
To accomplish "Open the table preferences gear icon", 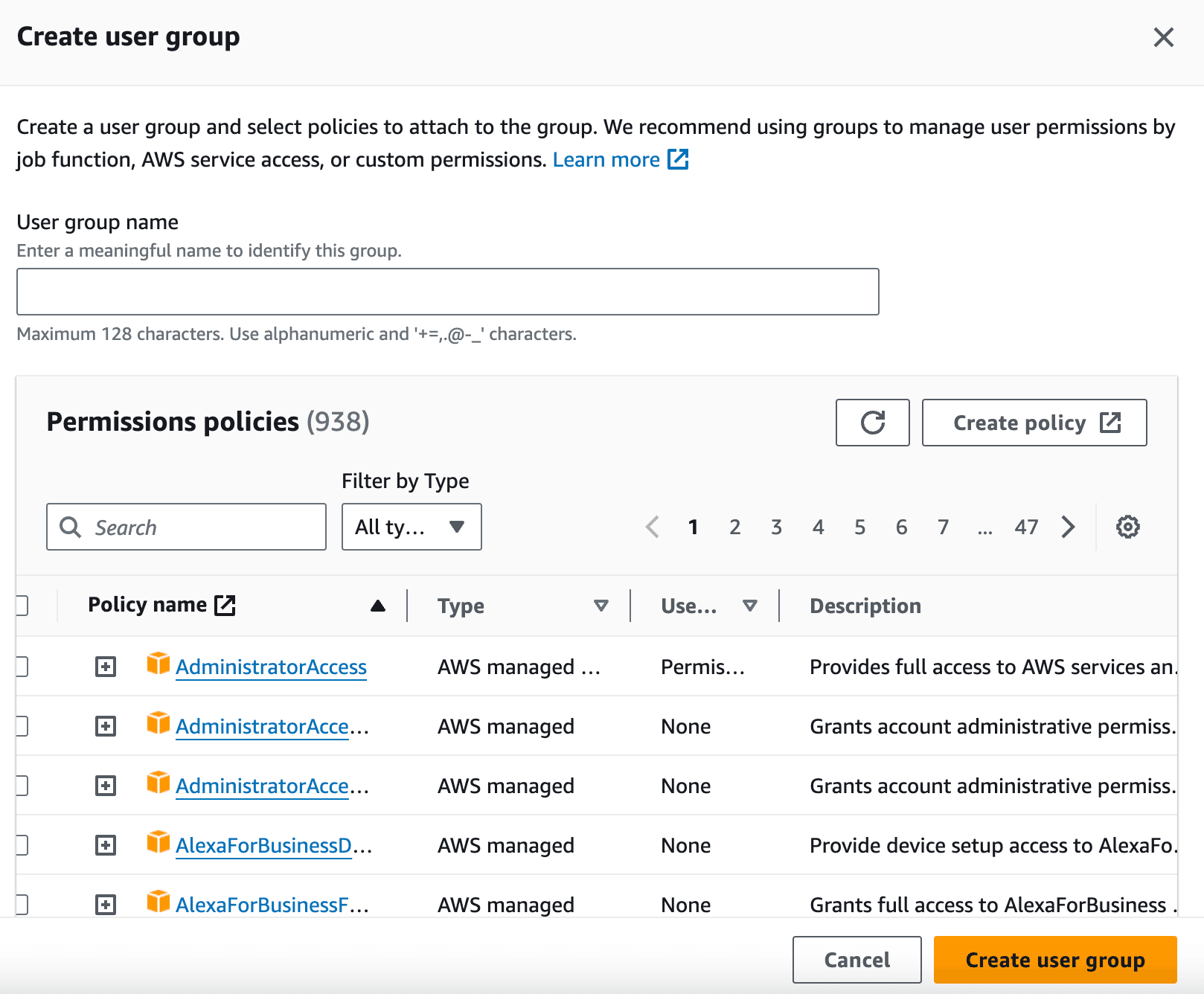I will tap(1127, 527).
